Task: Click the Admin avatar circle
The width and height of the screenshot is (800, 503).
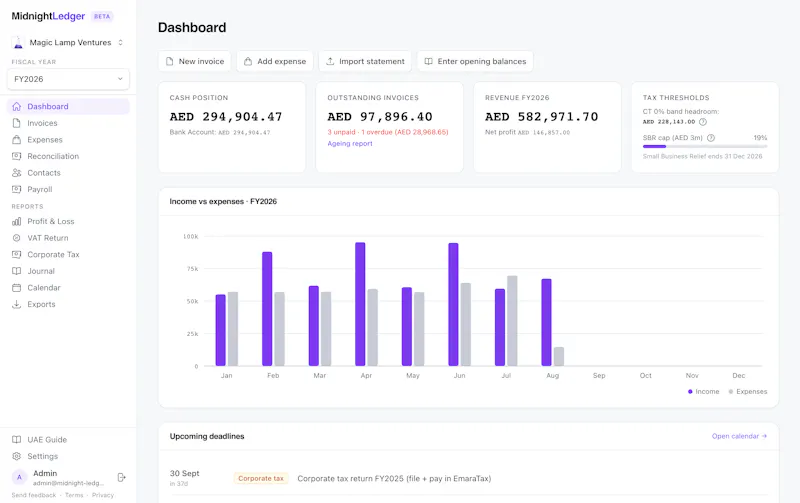Action: point(19,477)
